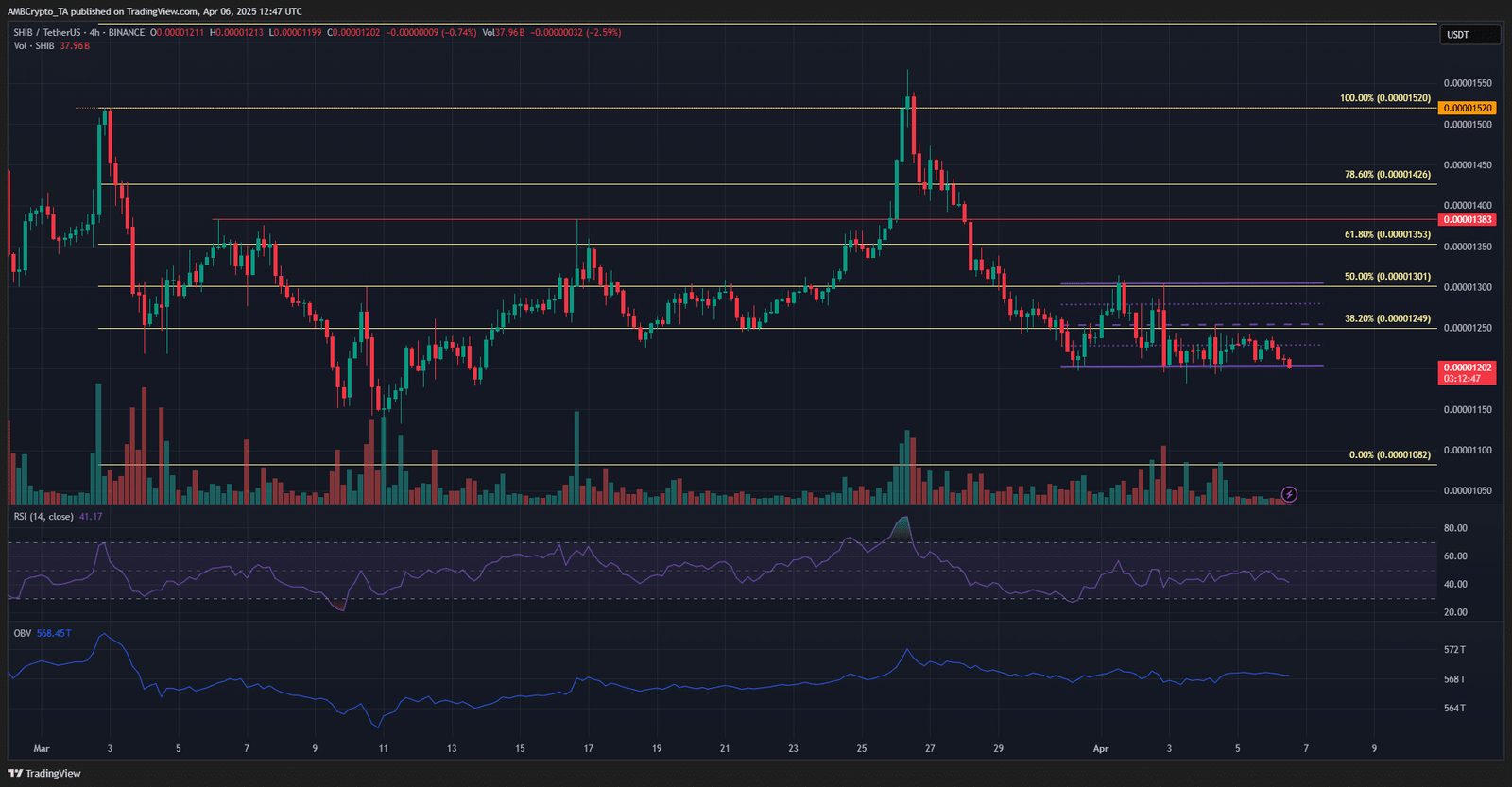Click the 100.00% Fibonacci level label
This screenshot has height=787, width=1512.
1384,98
